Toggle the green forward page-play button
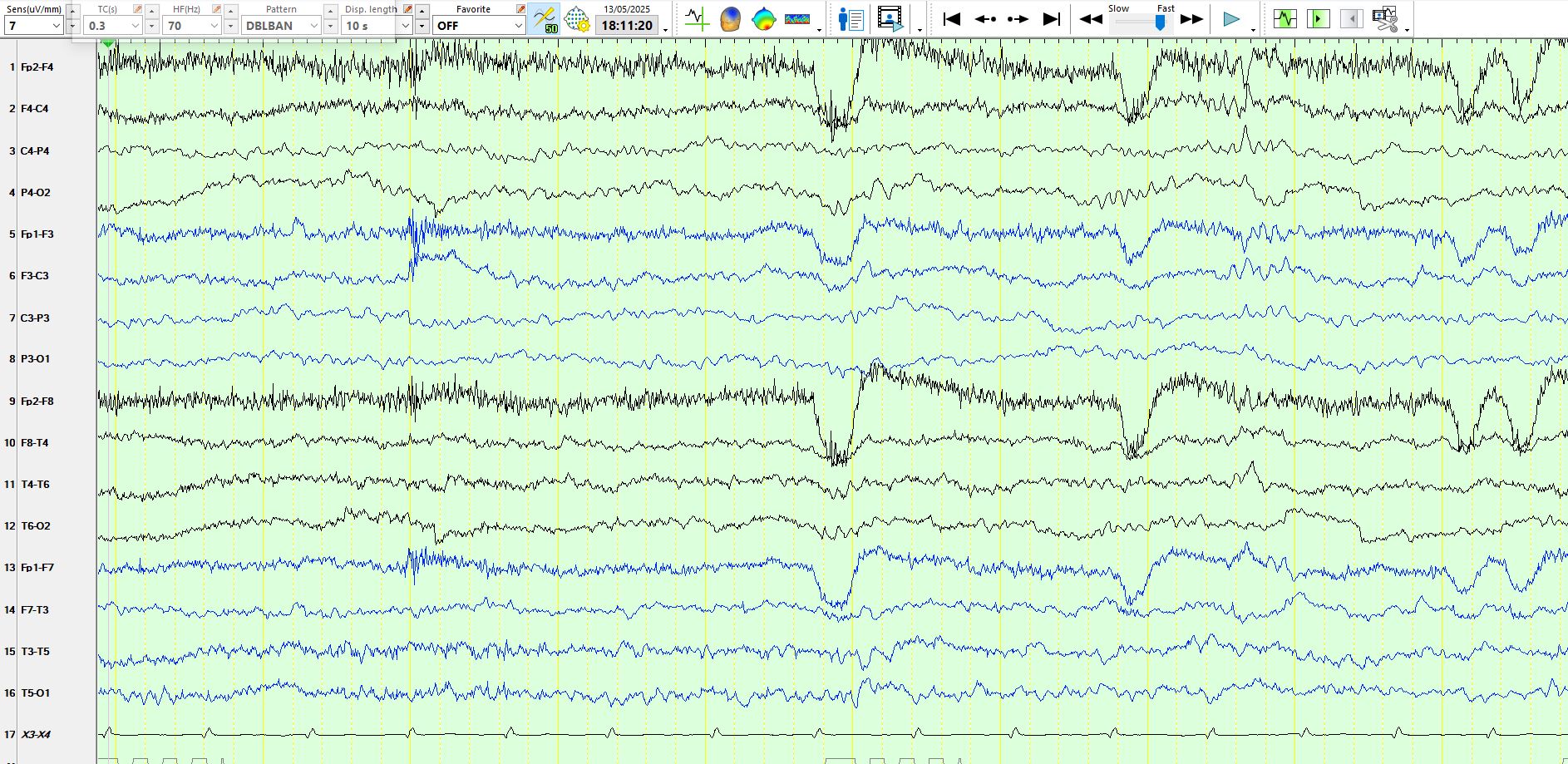The width and height of the screenshot is (1568, 764). 1318,18
